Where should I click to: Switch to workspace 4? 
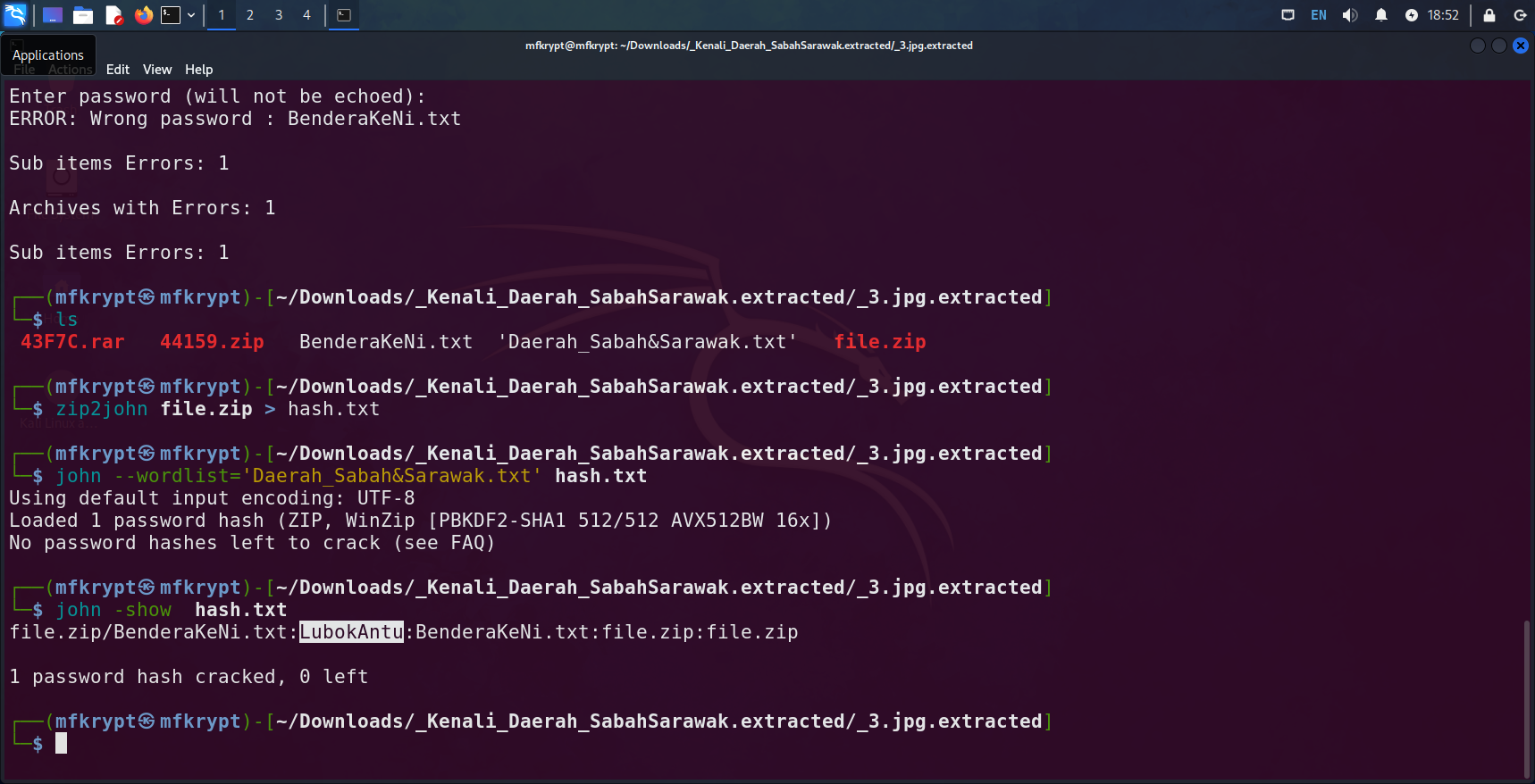pos(306,15)
